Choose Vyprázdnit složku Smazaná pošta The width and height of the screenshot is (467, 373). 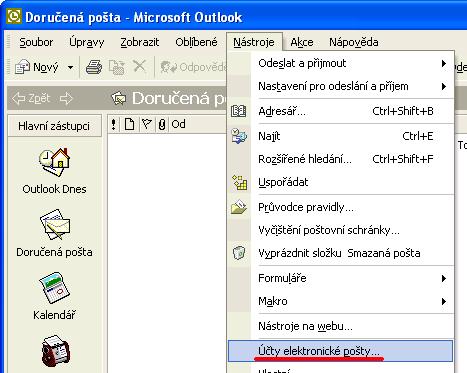click(341, 253)
